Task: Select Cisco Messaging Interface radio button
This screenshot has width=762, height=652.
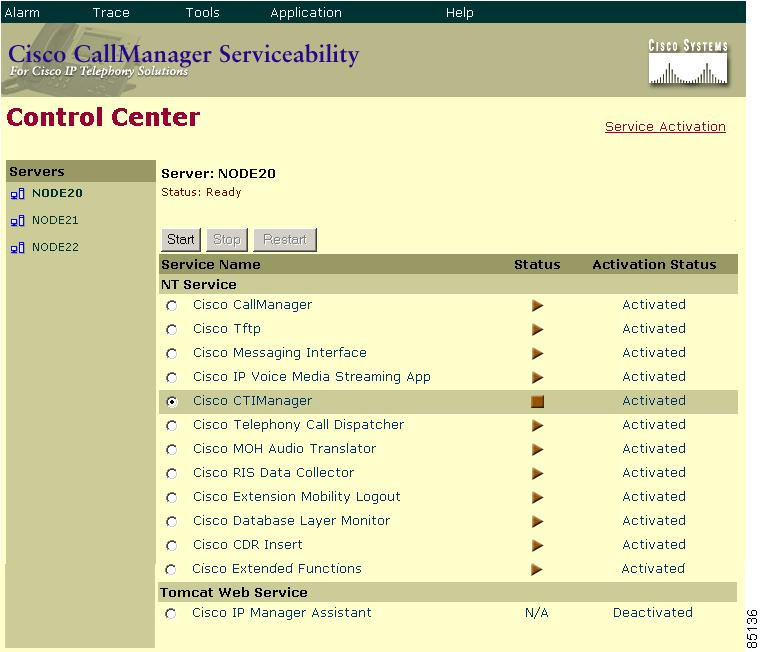Action: point(172,354)
